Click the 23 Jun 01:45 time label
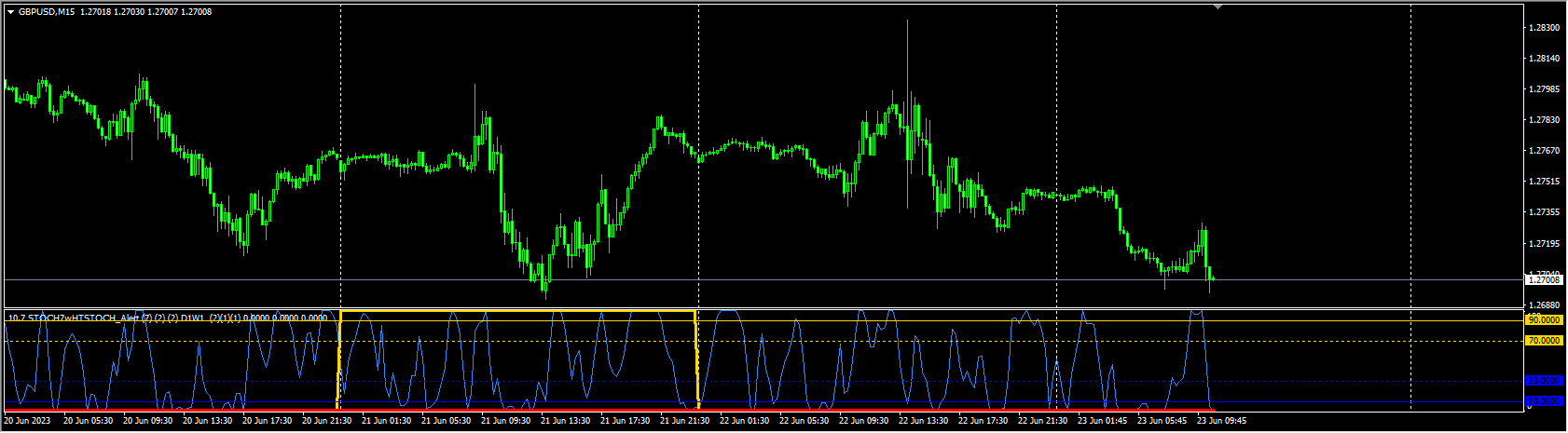 coord(1102,421)
